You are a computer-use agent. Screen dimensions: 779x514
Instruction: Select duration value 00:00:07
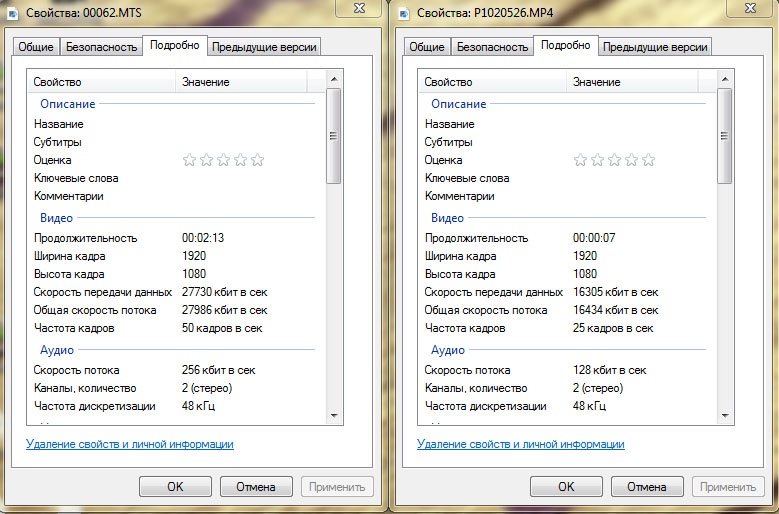pos(594,238)
